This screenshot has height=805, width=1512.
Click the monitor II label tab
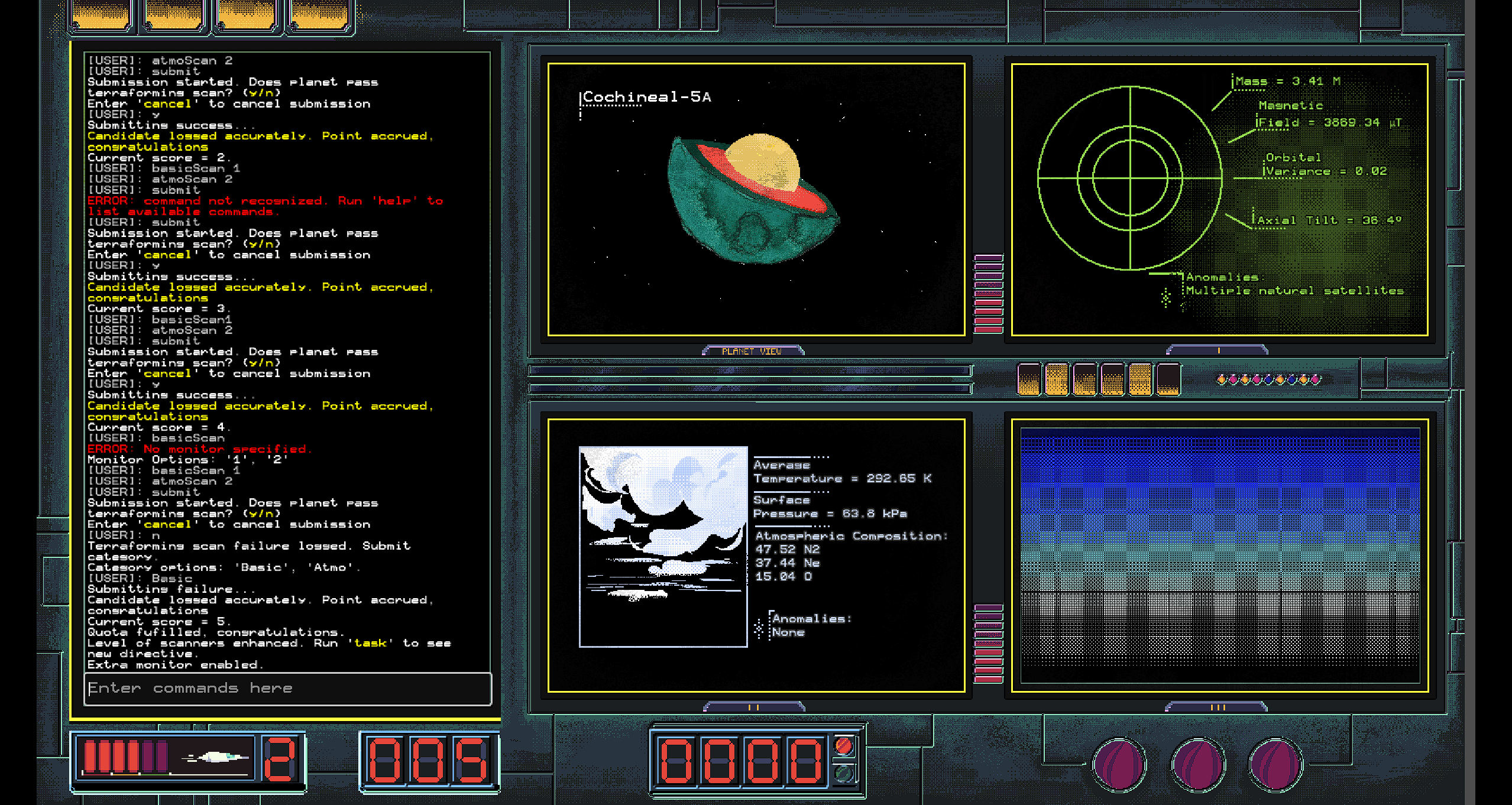coord(753,707)
